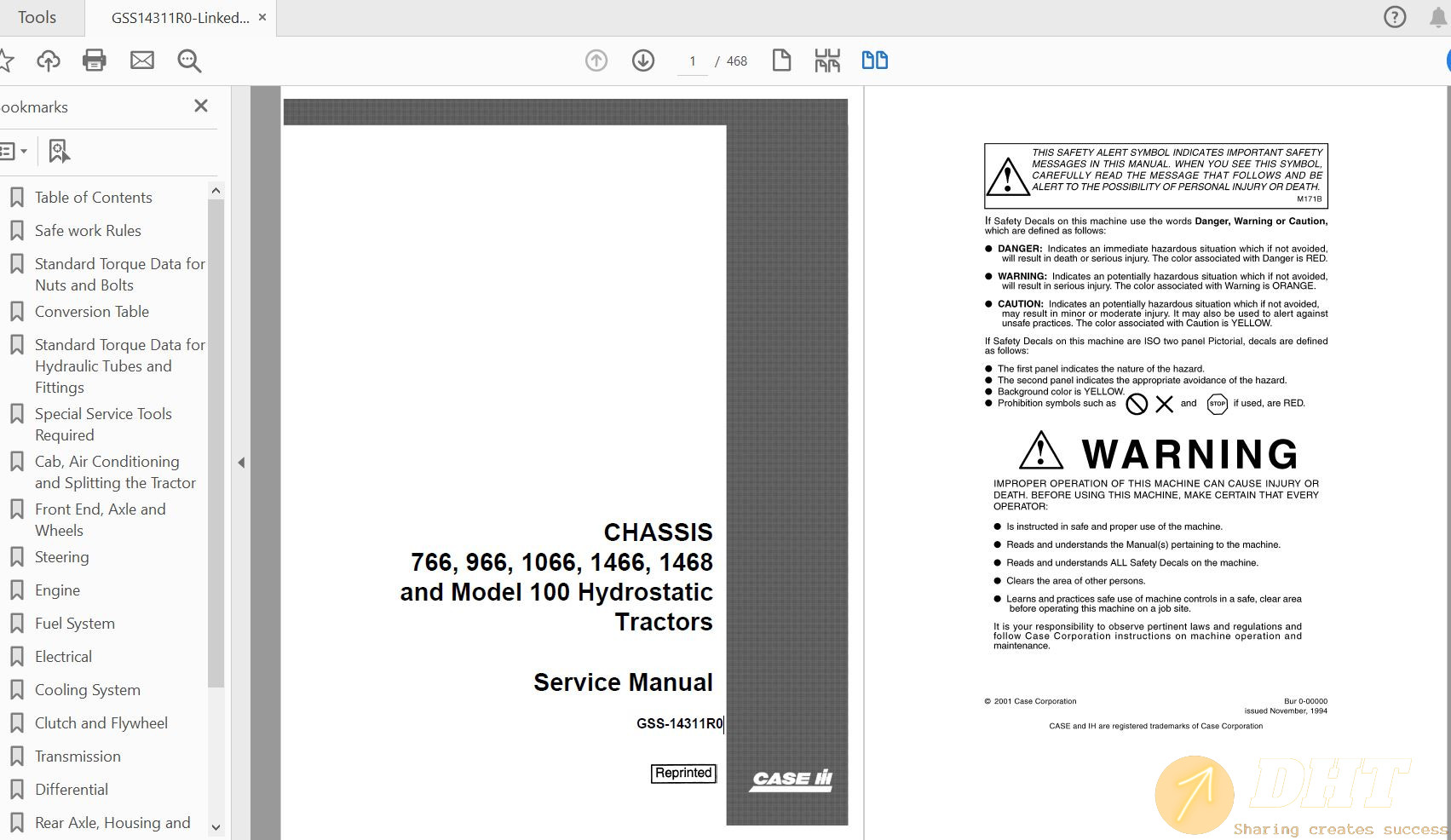Collapse the bookmarks pane with arrow
Viewport: 1451px width, 840px height.
pos(241,463)
